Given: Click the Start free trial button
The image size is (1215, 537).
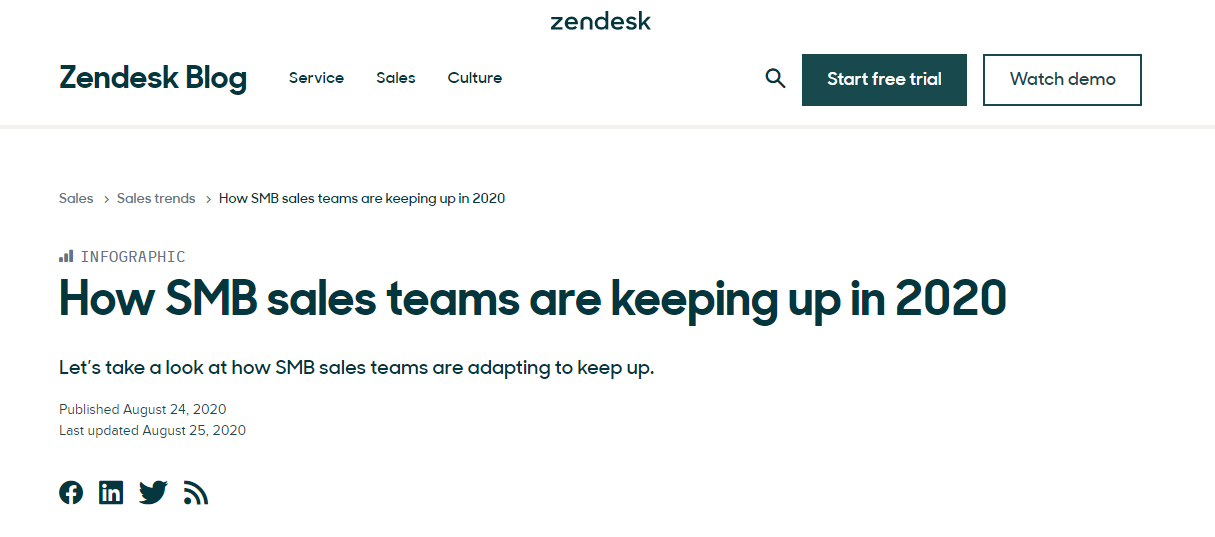Looking at the screenshot, I should click(884, 80).
